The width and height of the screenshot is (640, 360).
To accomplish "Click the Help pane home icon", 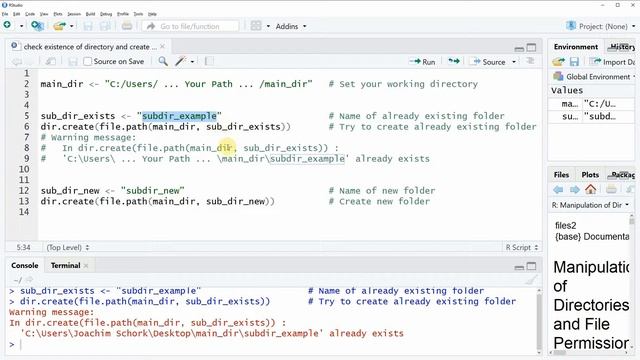I will click(x=591, y=189).
